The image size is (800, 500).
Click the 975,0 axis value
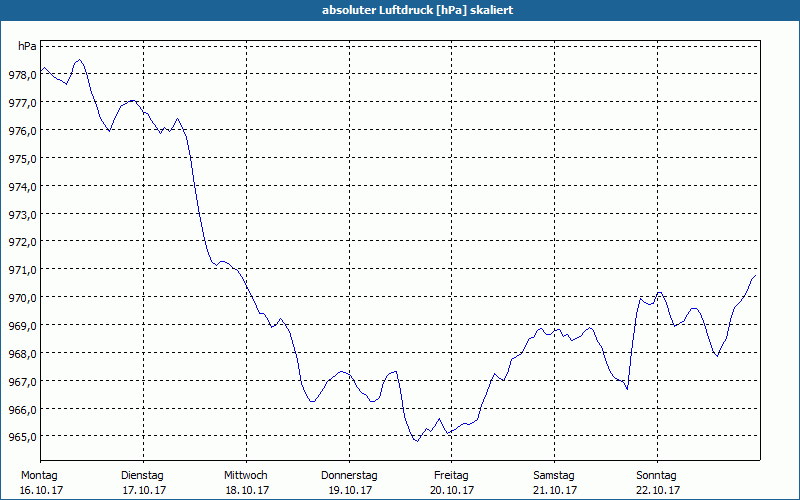click(x=22, y=159)
